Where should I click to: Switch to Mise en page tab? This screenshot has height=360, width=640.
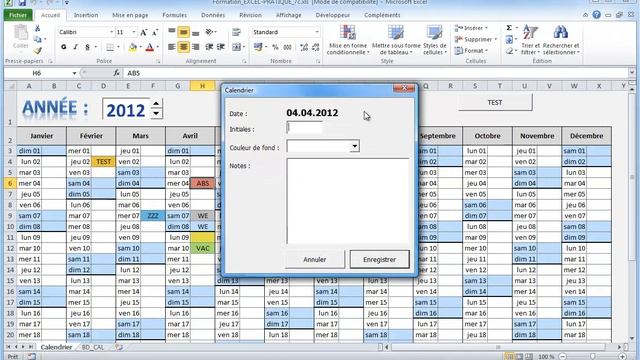[130, 15]
